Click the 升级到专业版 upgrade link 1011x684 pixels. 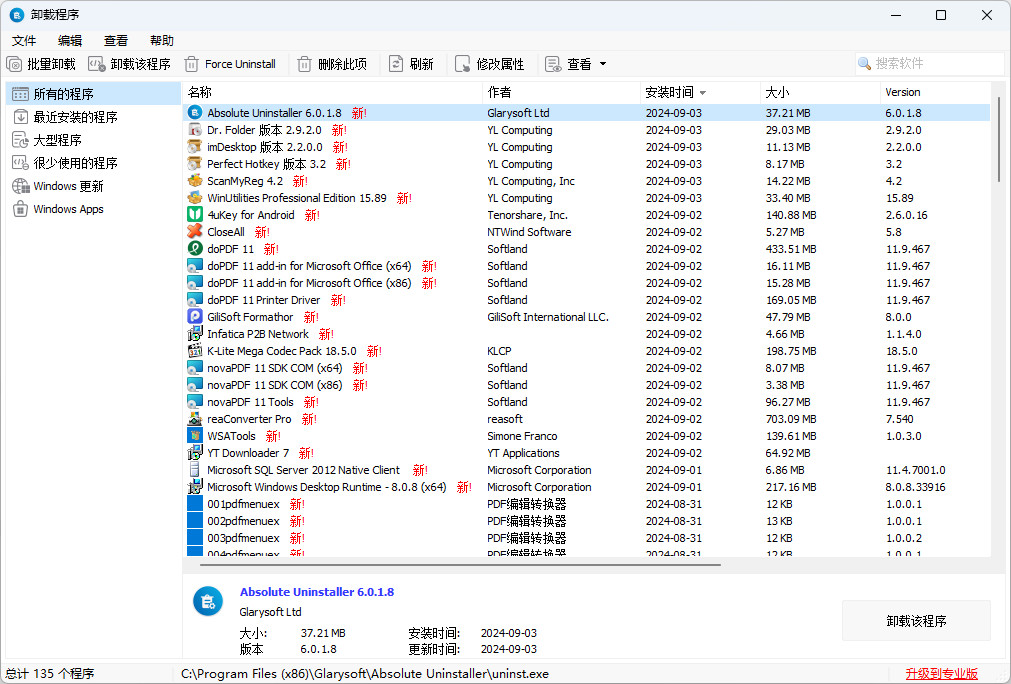pos(941,674)
